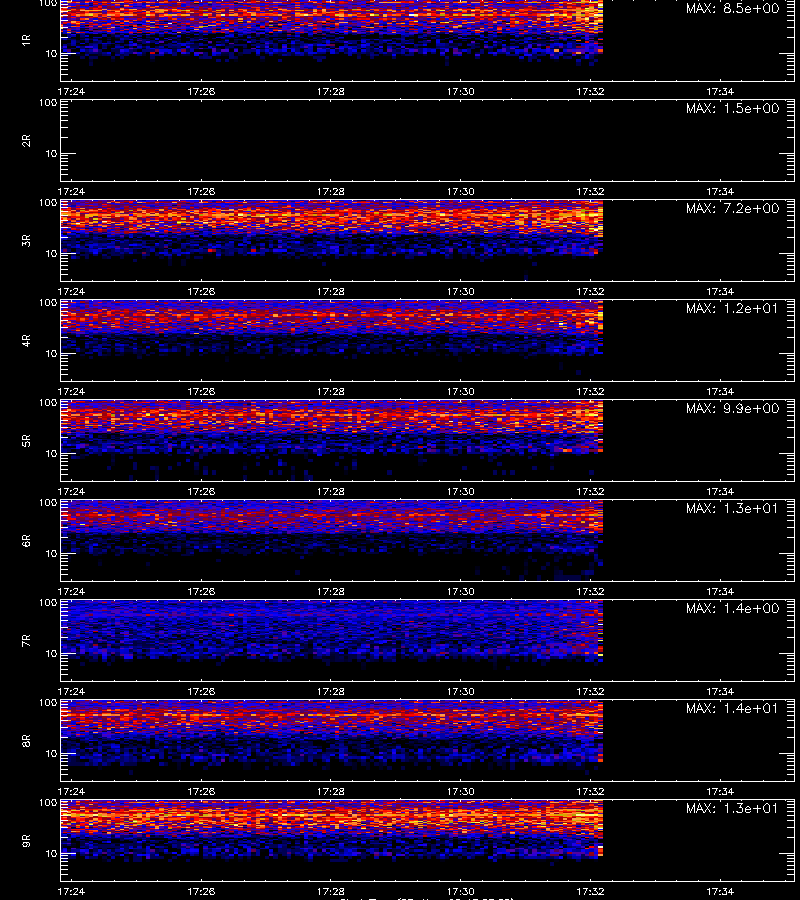Click the MAX: 1.4e+00 label in panel 7R
This screenshot has height=900, width=800.
(732, 608)
